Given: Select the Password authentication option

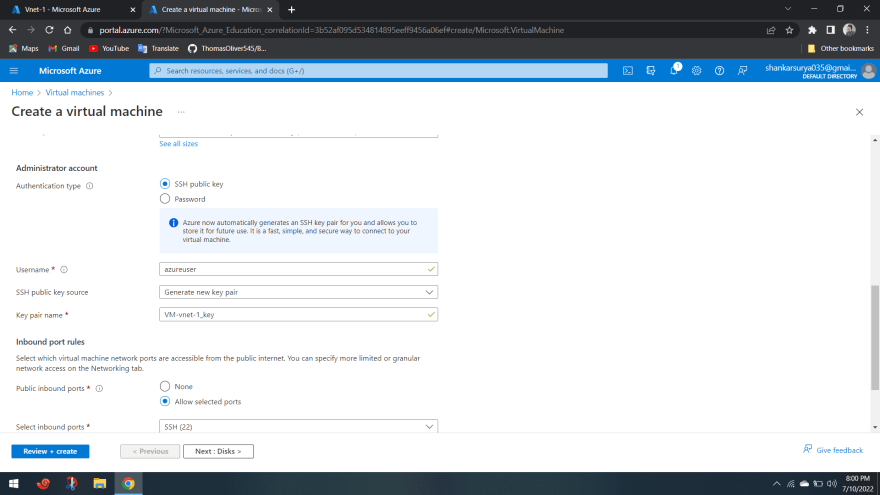Looking at the screenshot, I should [164, 199].
